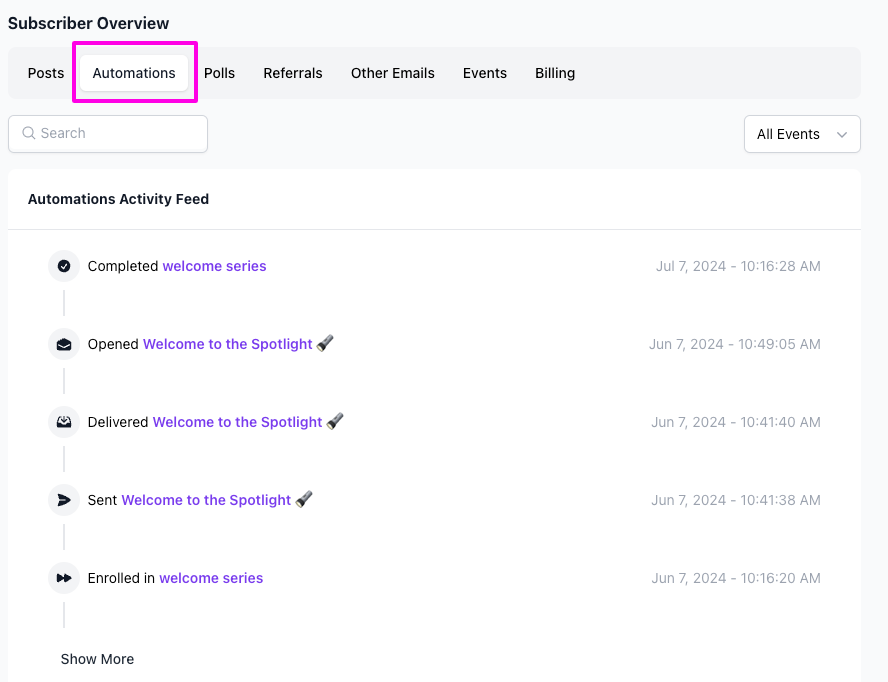Open the Polls tab
Viewport: 888px width, 682px height.
219,73
